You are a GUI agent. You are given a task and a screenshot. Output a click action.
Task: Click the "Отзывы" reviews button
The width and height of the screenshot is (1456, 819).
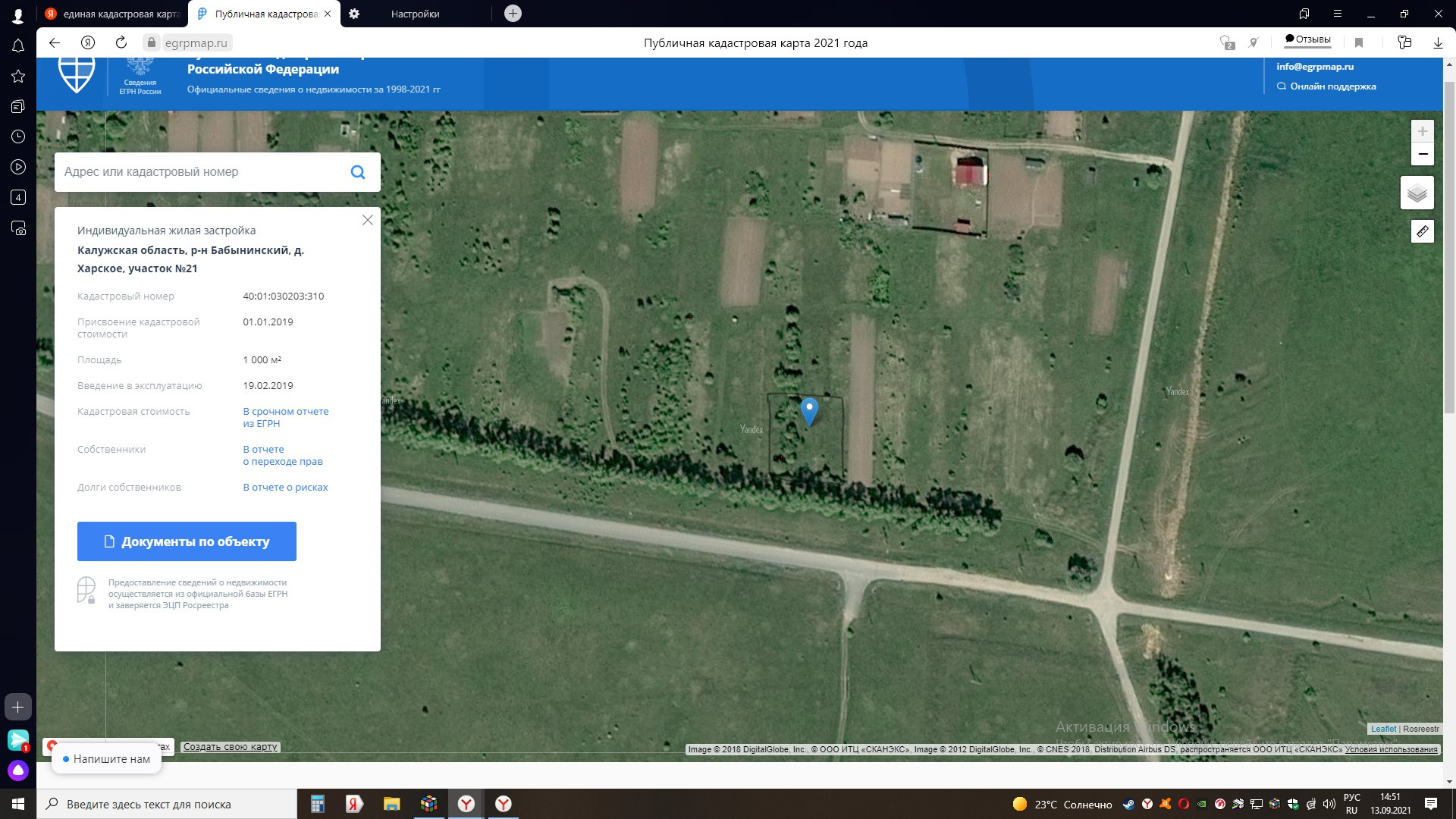pos(1308,39)
